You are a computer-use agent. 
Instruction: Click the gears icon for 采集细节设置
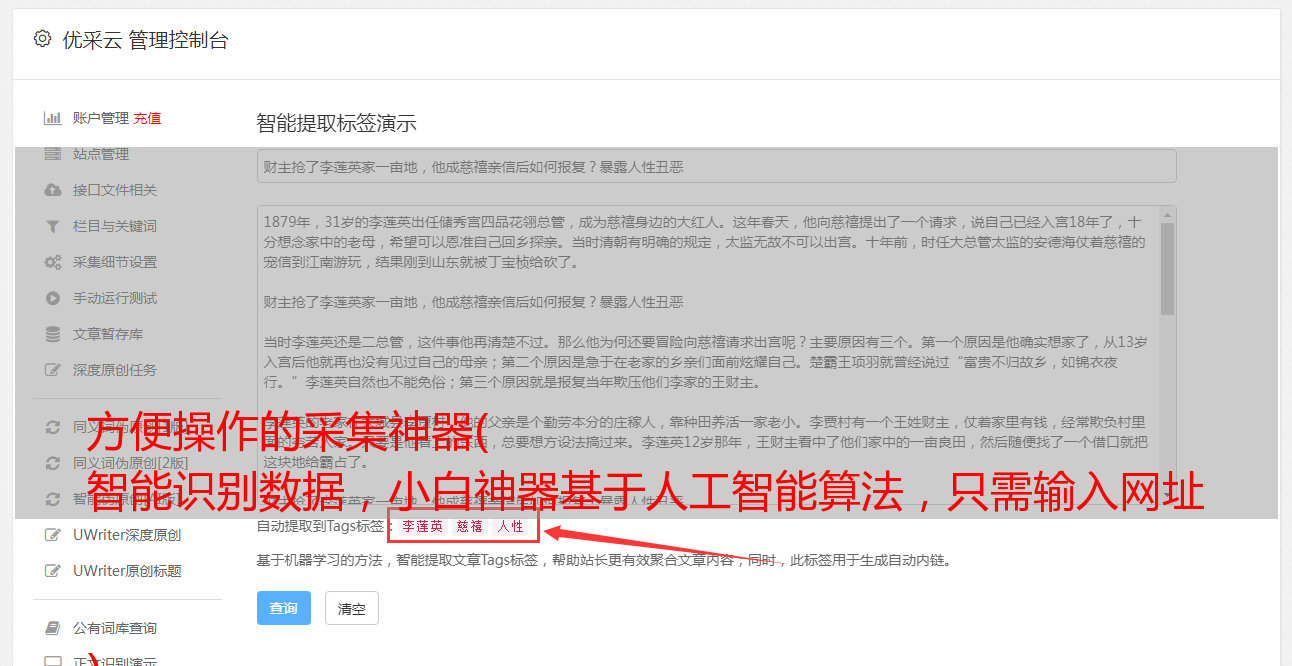(52, 262)
